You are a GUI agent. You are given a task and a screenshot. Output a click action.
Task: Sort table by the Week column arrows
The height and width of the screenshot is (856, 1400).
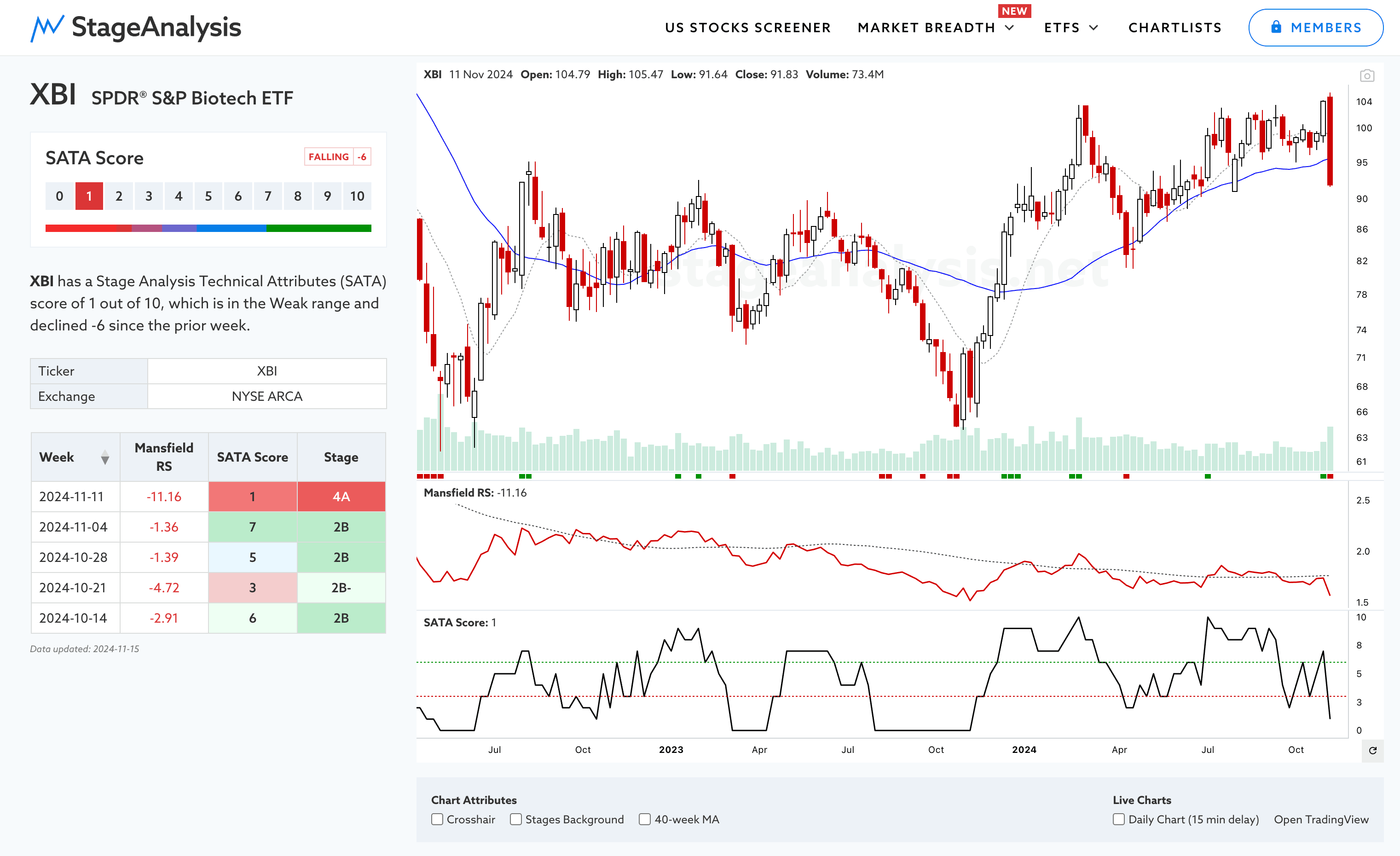point(105,457)
